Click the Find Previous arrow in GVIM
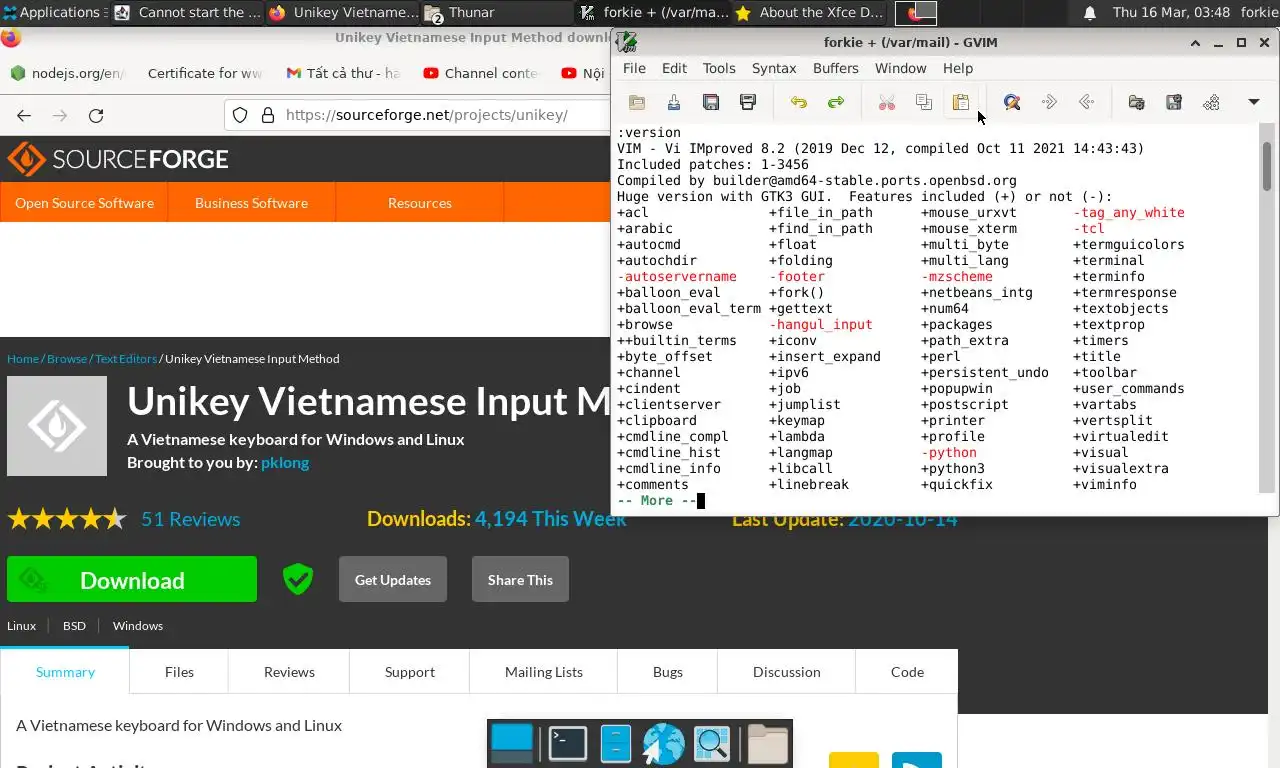 coord(1086,102)
